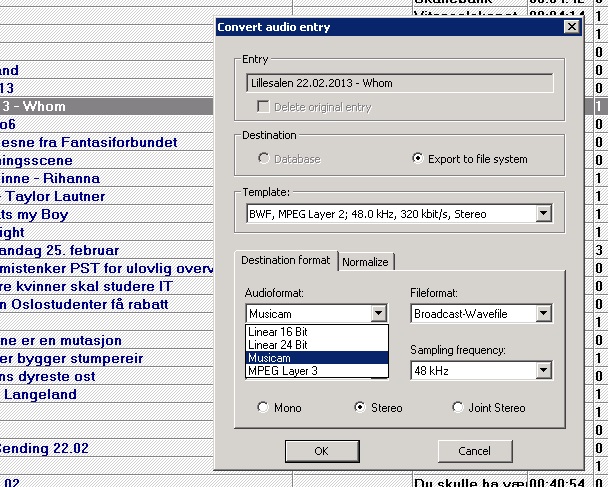Select Linear 24 Bit from list
Viewport: 608px width, 487px height.
317,345
